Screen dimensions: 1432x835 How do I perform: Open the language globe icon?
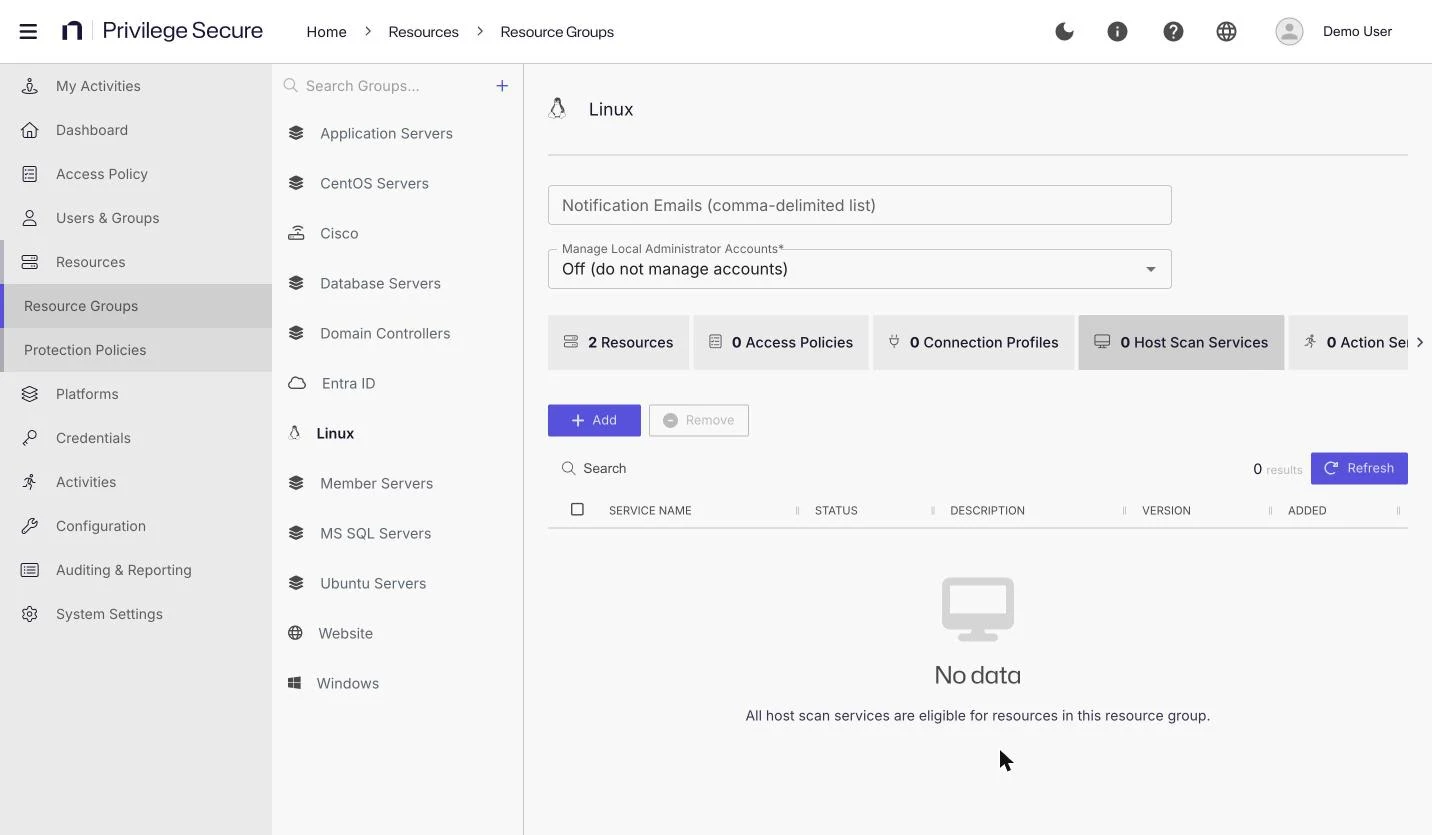1226,31
